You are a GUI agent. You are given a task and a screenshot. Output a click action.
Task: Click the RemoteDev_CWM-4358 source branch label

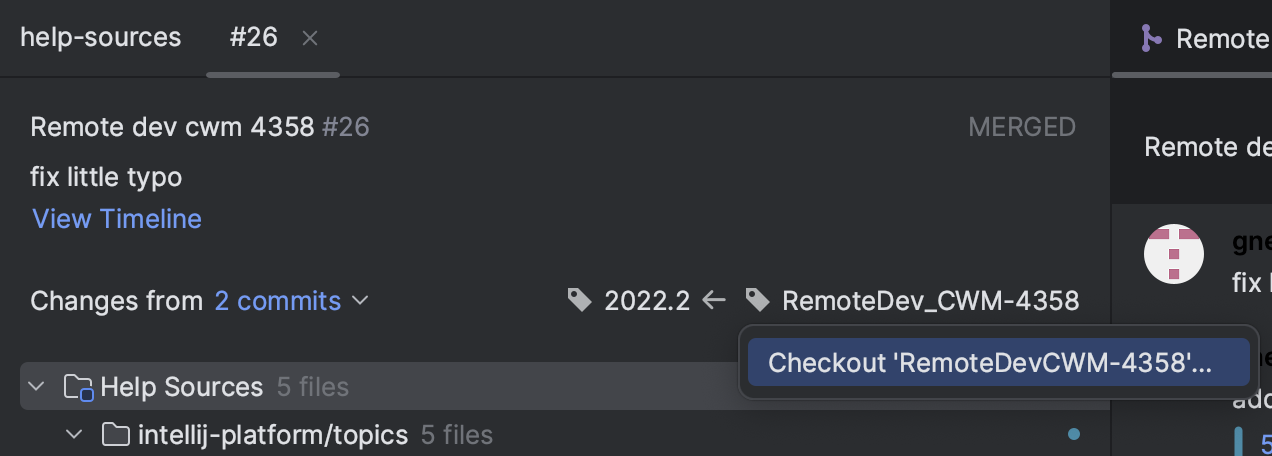pyautogui.click(x=930, y=301)
